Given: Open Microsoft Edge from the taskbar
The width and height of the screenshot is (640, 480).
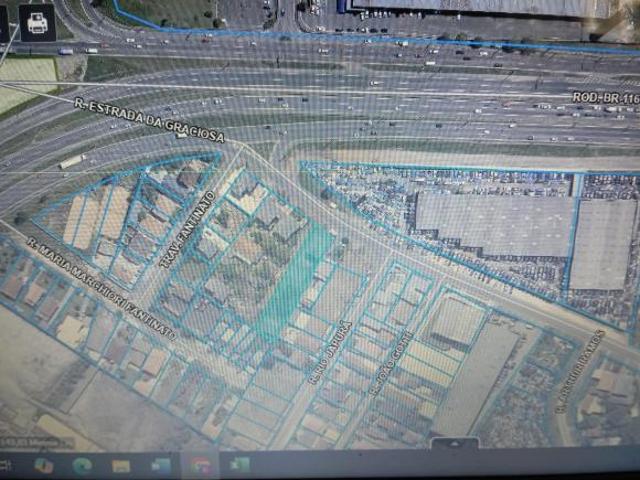Looking at the screenshot, I should 82,465.
